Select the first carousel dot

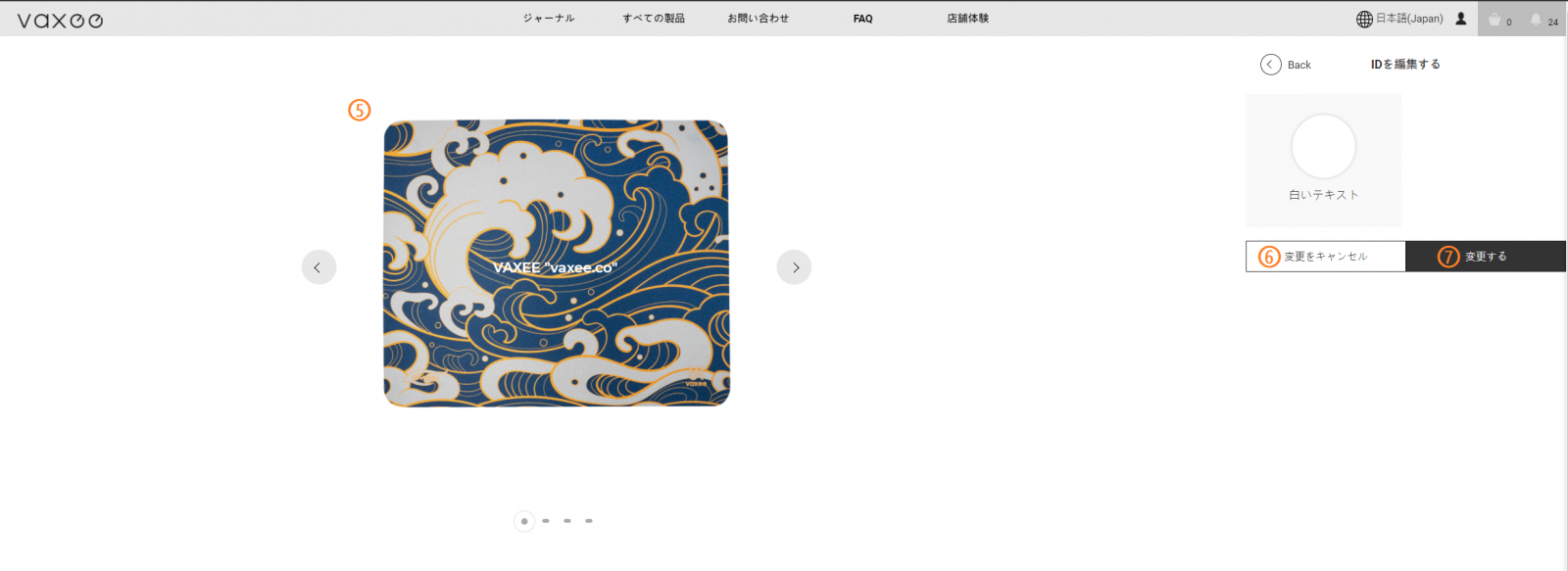524,521
